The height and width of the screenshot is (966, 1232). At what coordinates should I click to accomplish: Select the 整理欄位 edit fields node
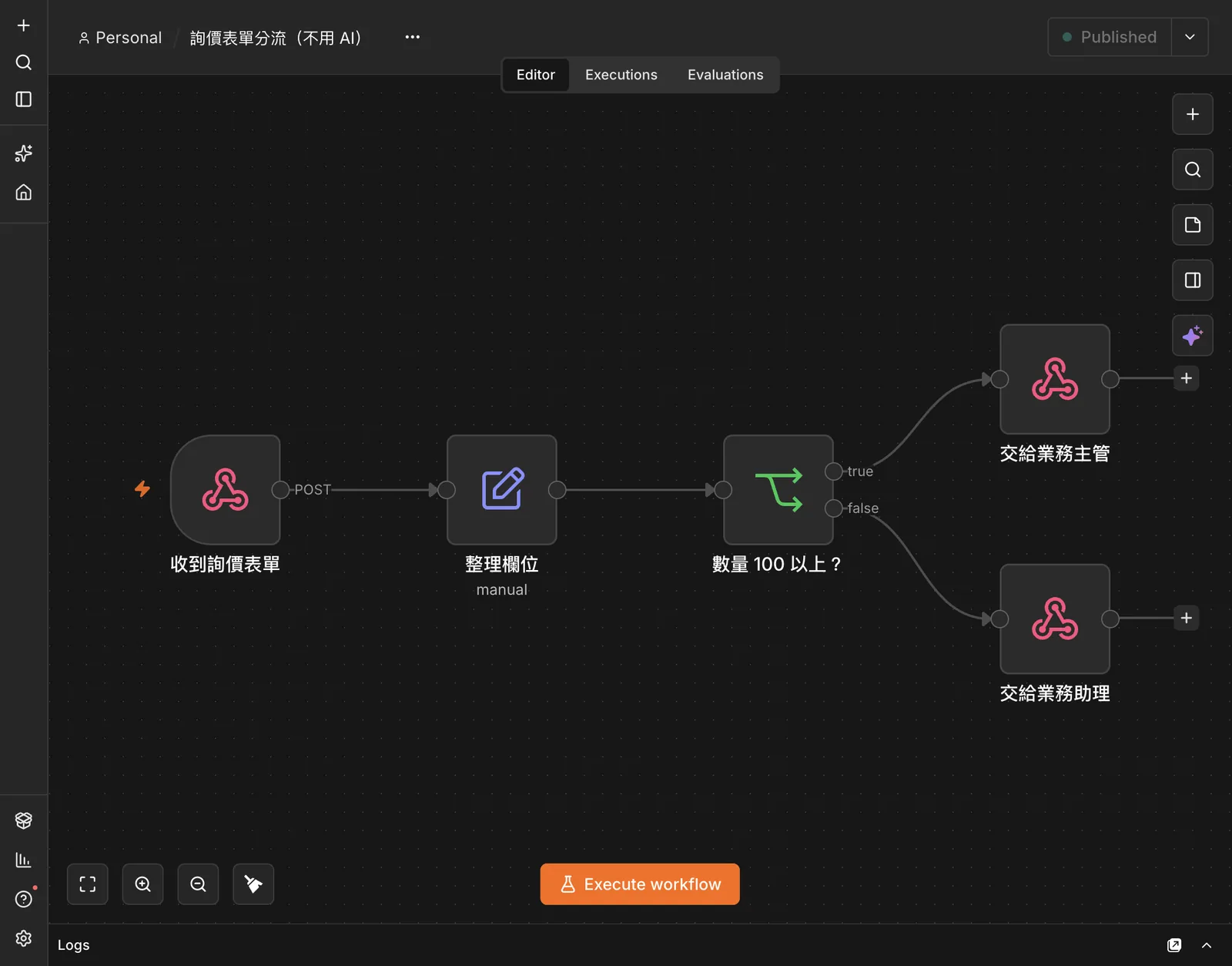tap(502, 490)
